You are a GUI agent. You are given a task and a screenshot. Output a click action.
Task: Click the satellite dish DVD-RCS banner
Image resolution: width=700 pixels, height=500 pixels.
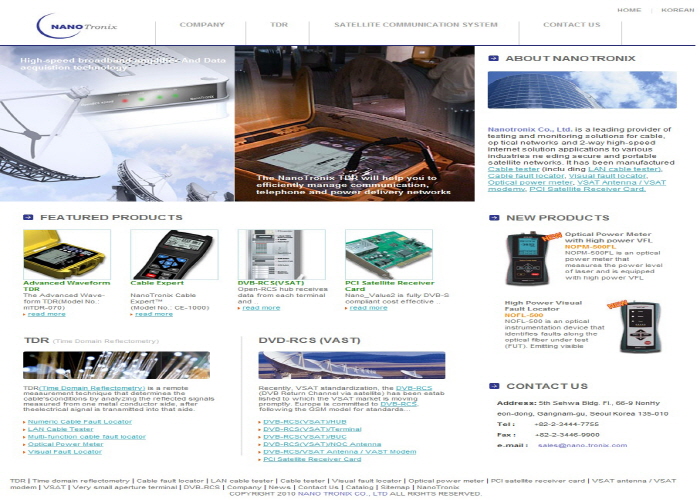[x=352, y=365]
